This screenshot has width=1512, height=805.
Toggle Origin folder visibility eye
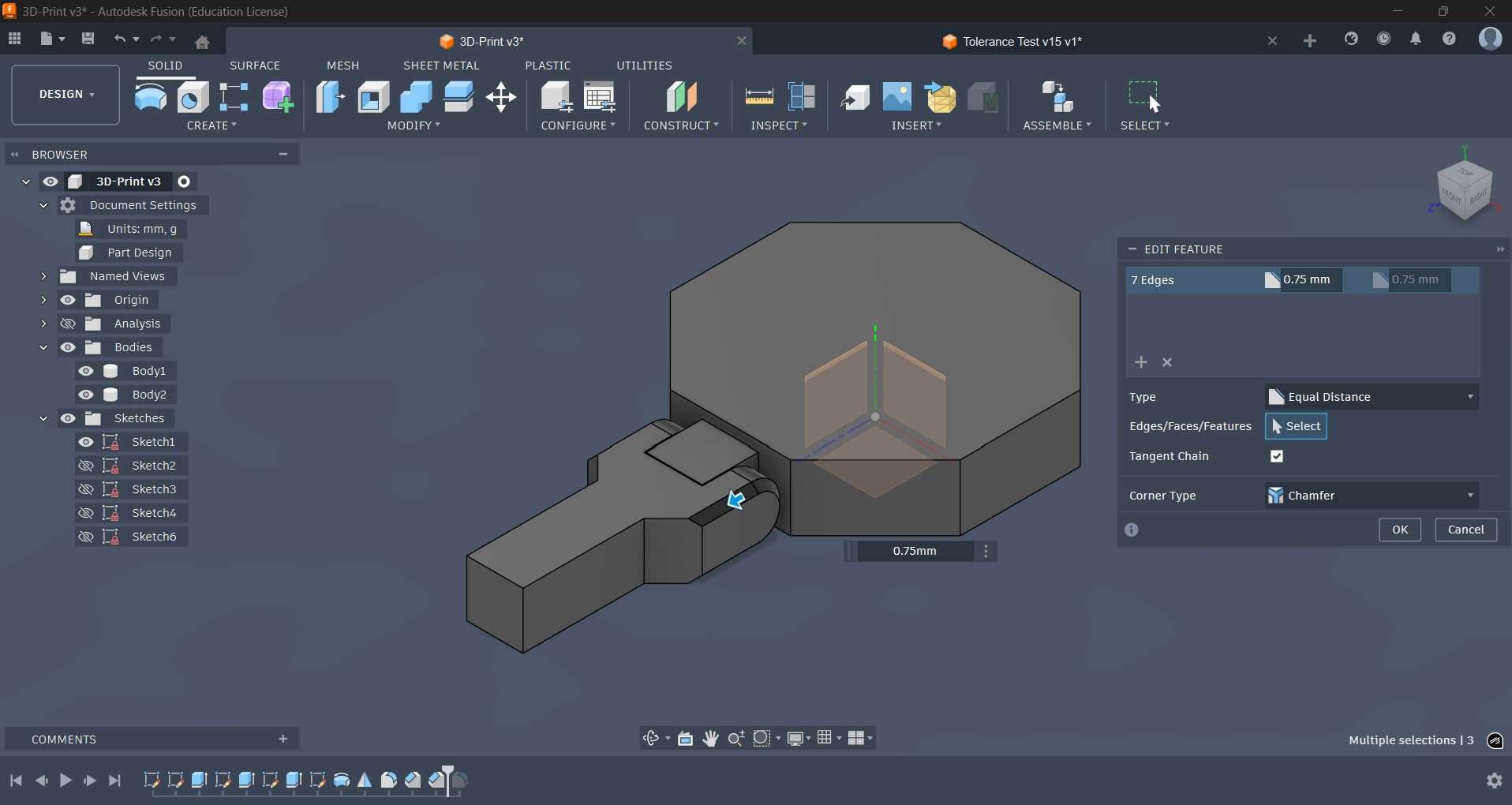(69, 300)
